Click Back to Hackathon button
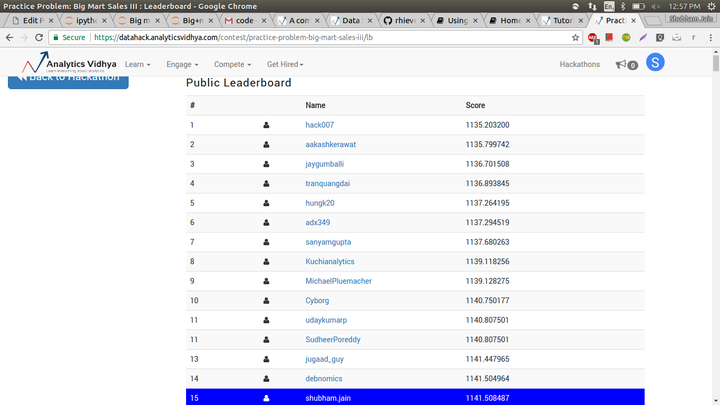Screen dimensions: 720x405 point(68,82)
